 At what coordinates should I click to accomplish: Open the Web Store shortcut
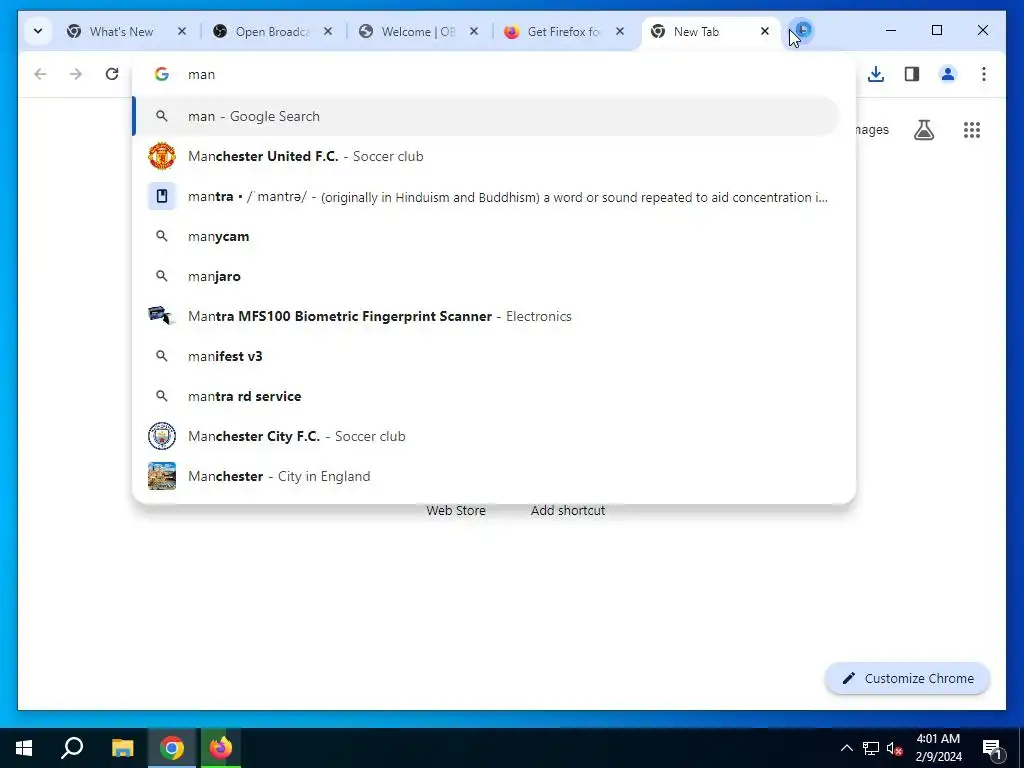[x=456, y=511]
